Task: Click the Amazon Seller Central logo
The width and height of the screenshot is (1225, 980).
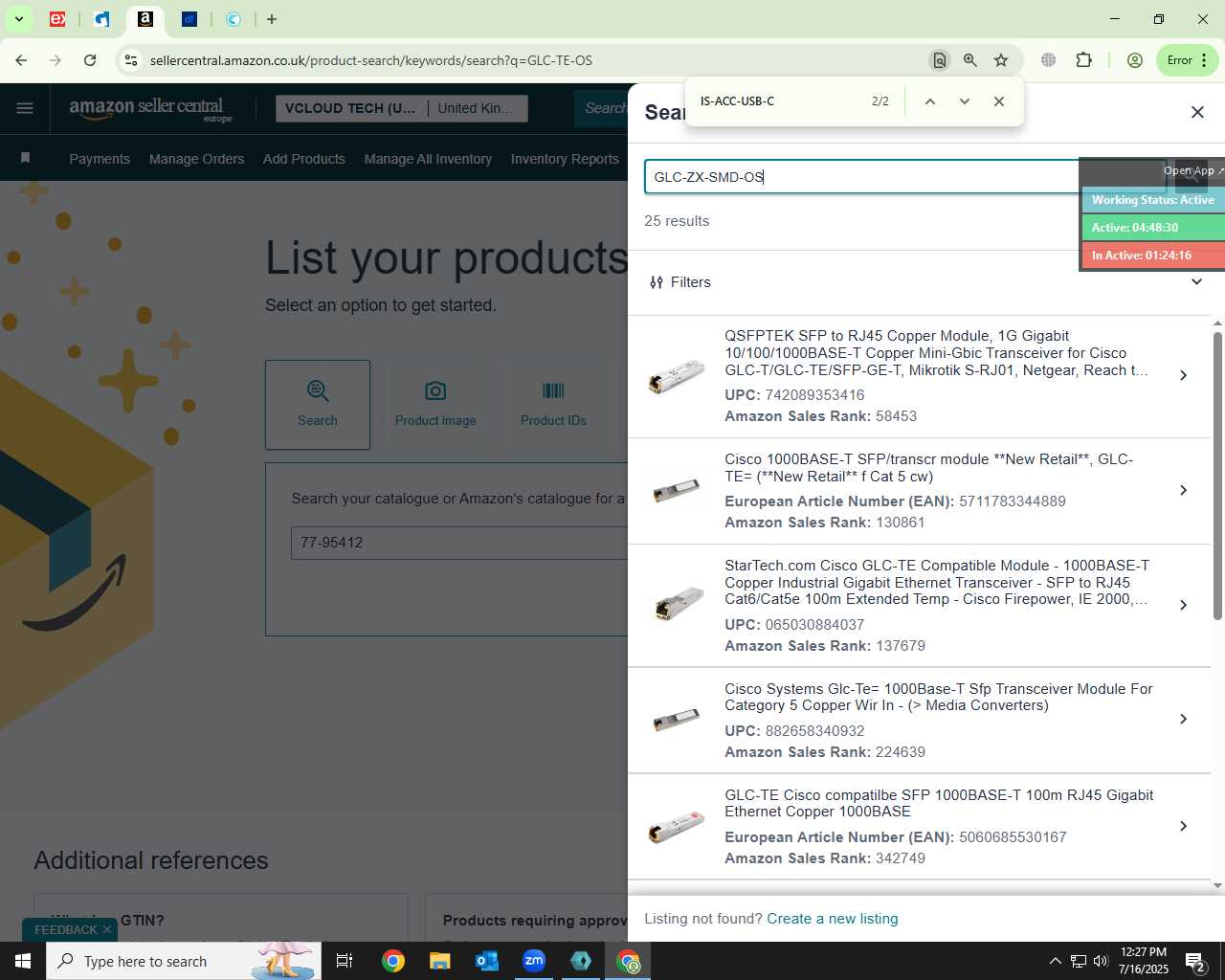Action: click(150, 109)
